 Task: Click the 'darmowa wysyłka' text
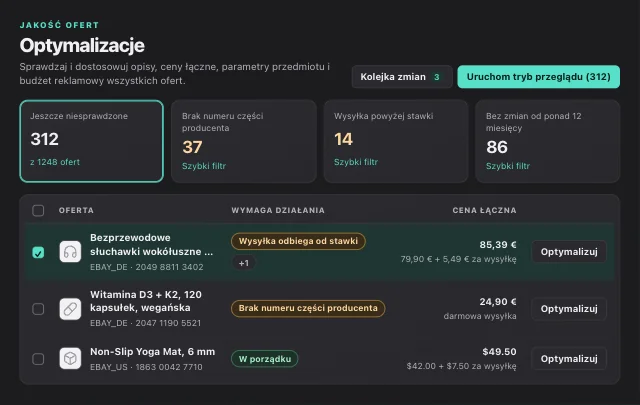pos(480,316)
